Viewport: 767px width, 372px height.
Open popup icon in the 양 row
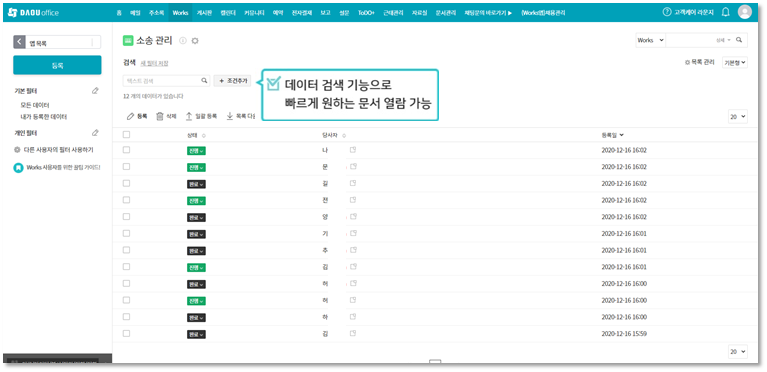353,217
